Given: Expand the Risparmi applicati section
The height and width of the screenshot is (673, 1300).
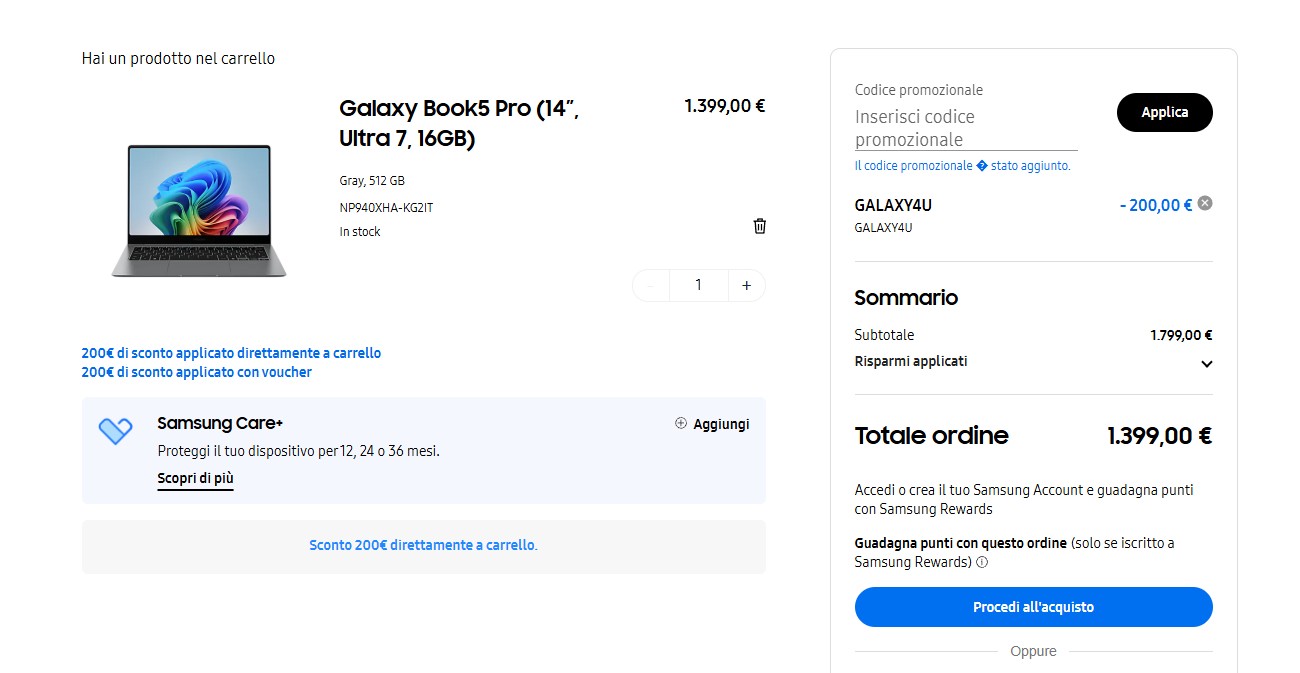Looking at the screenshot, I should 1206,364.
